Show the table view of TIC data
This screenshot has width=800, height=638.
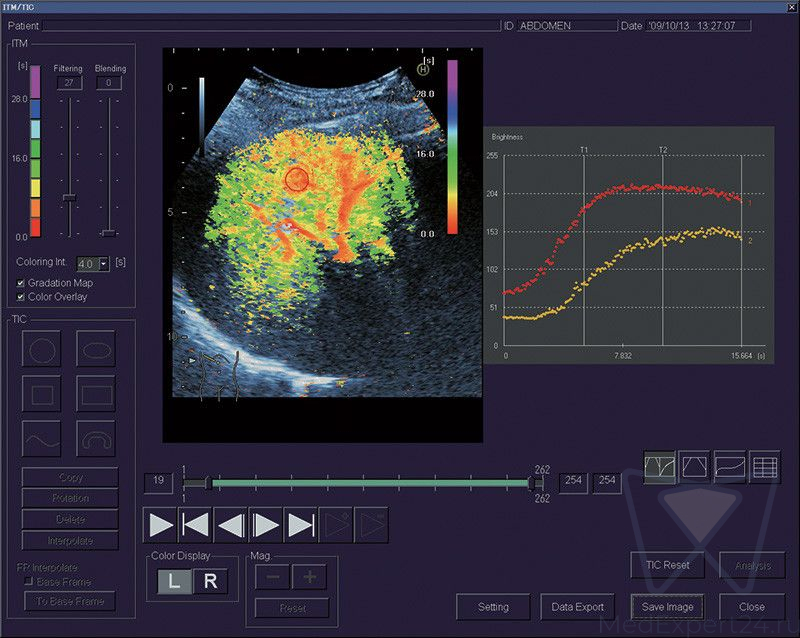coord(765,466)
